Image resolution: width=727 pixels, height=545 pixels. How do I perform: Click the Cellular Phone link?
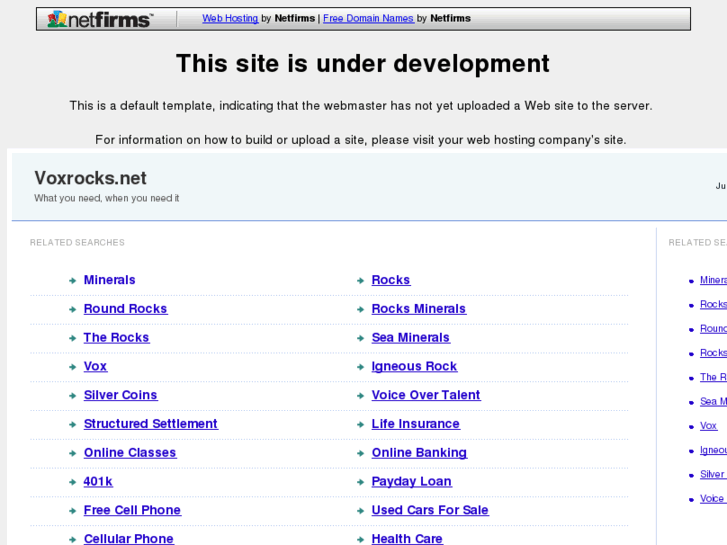[x=128, y=539]
